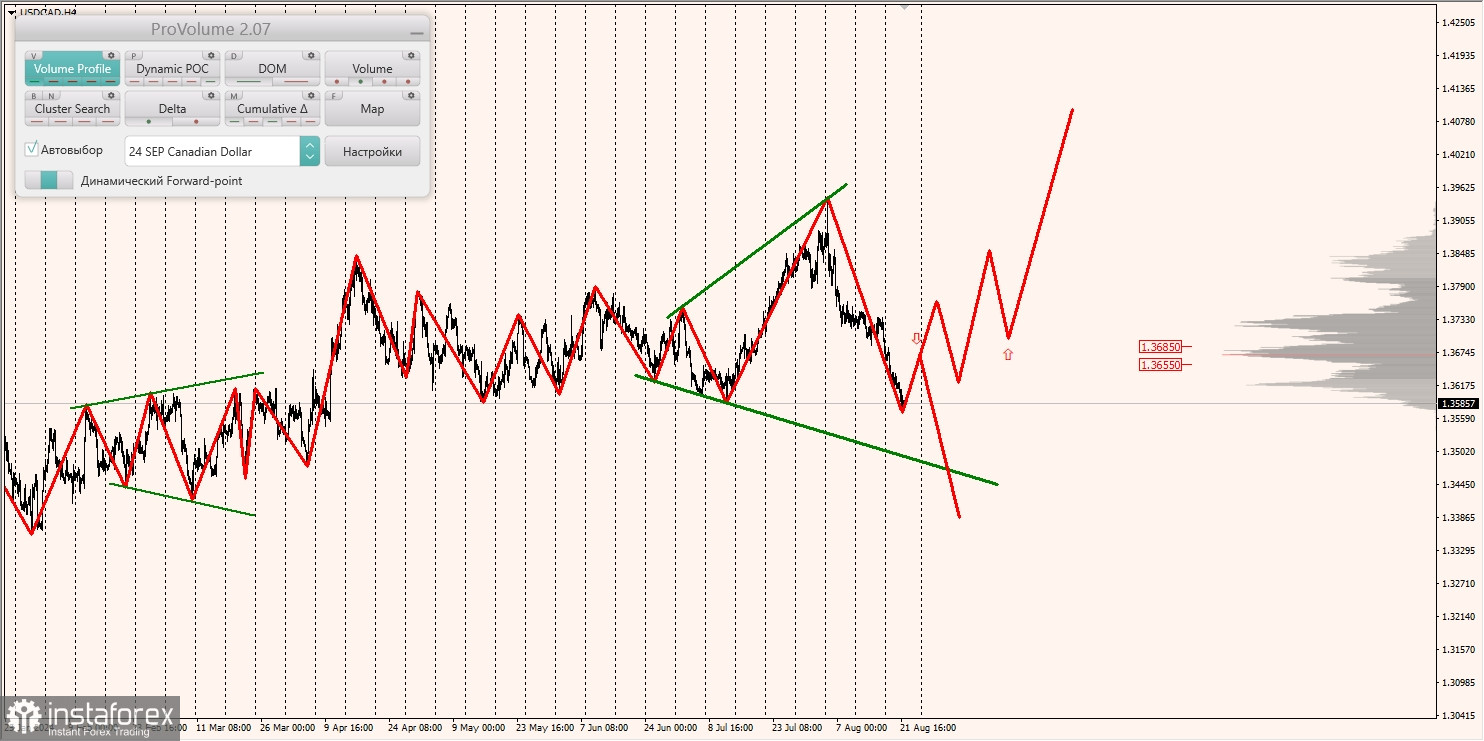Image resolution: width=1484 pixels, height=741 pixels.
Task: Click the ProVolume 2.07 title bar
Action: click(x=222, y=29)
